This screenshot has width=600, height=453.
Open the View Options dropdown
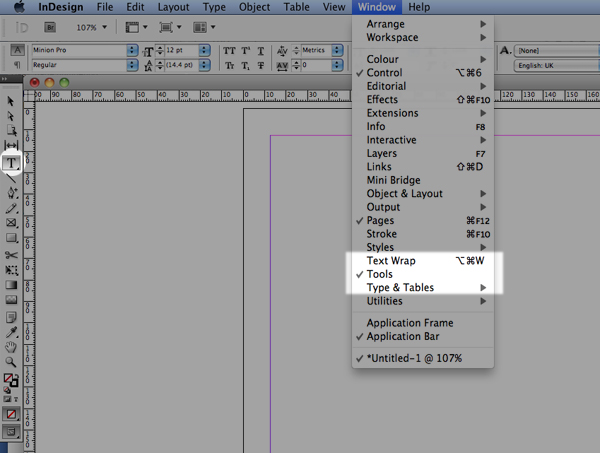coord(137,27)
